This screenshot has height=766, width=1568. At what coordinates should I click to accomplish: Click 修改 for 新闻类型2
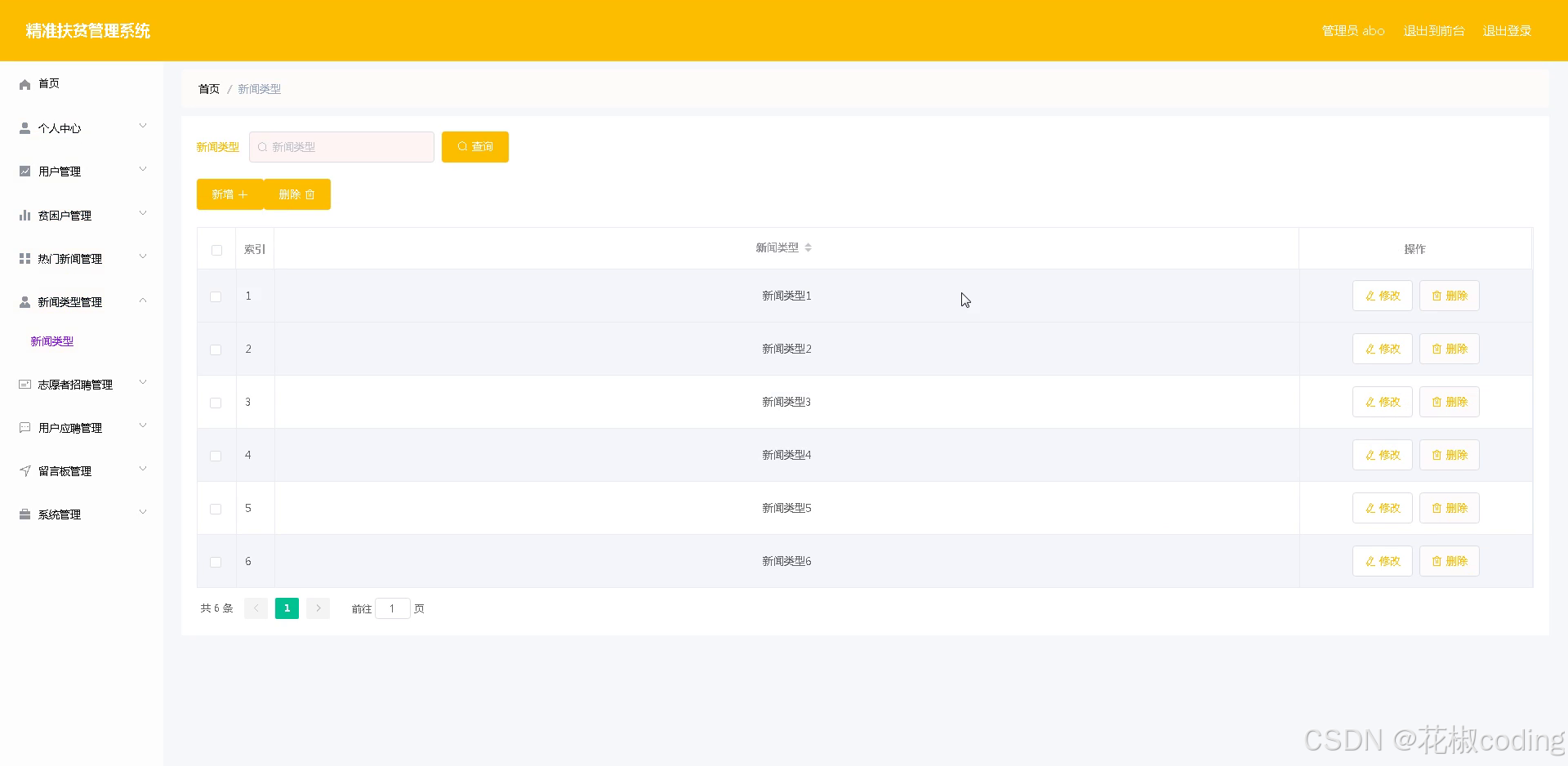[1383, 349]
